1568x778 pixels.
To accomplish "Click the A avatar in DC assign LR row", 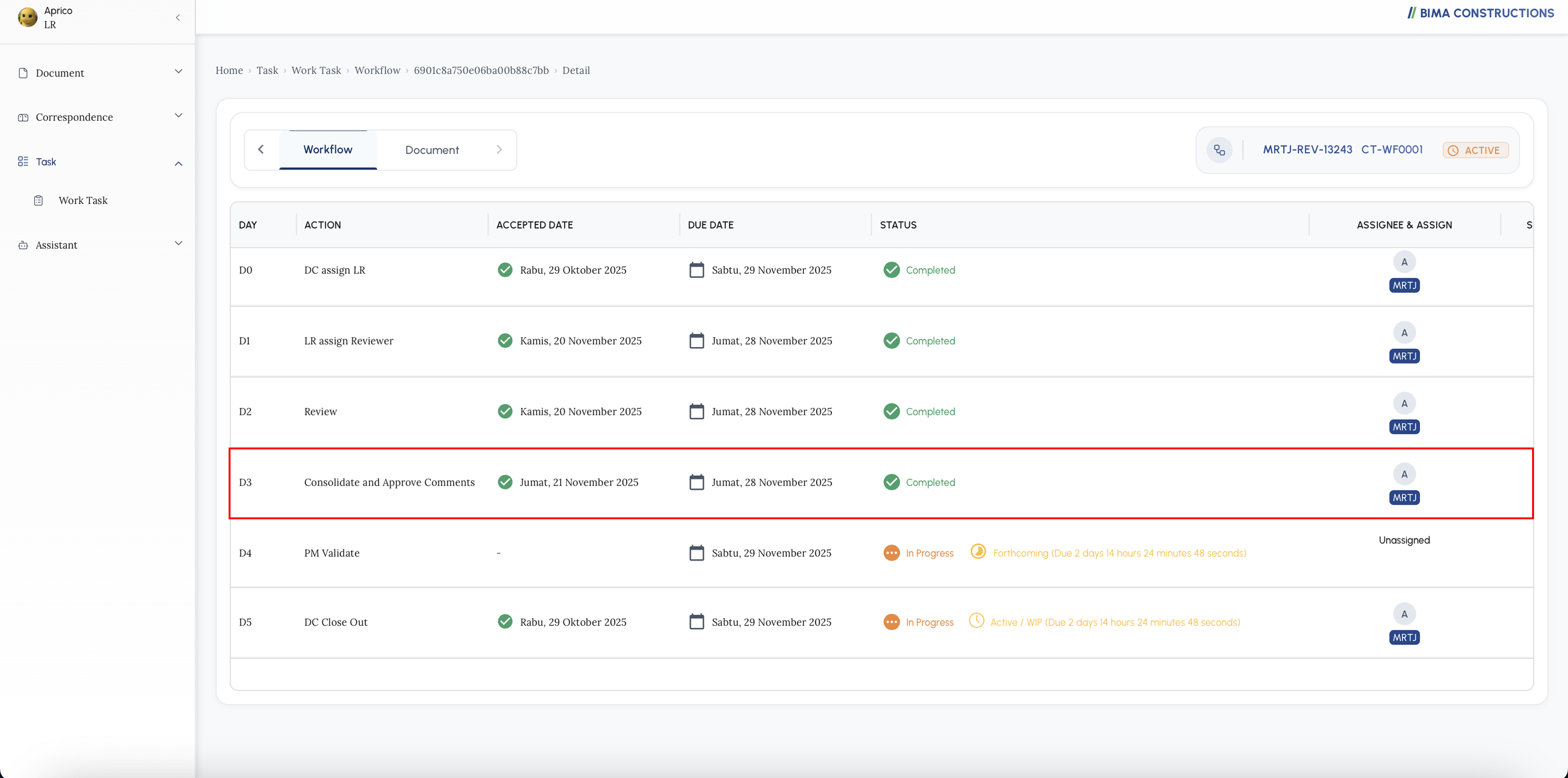I will coord(1404,262).
